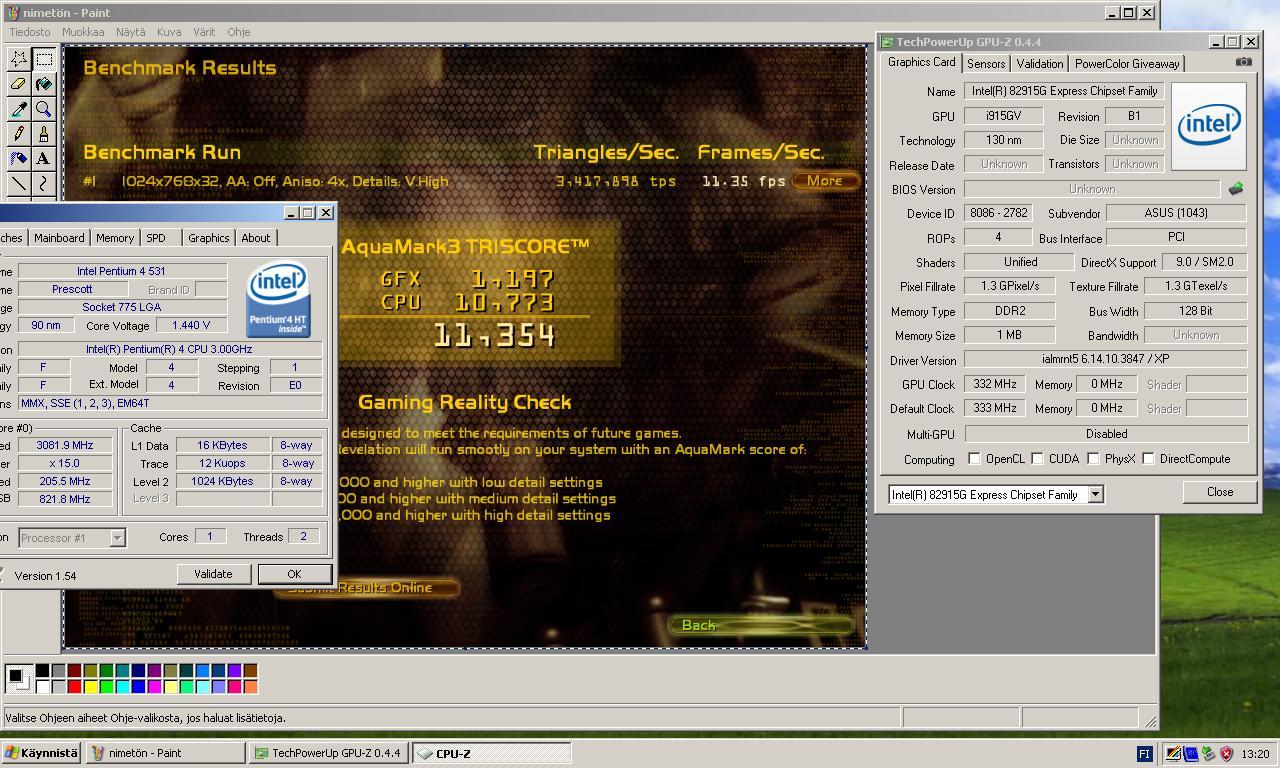Image resolution: width=1280 pixels, height=768 pixels.
Task: Open the Värit menu
Action: pyautogui.click(x=204, y=32)
